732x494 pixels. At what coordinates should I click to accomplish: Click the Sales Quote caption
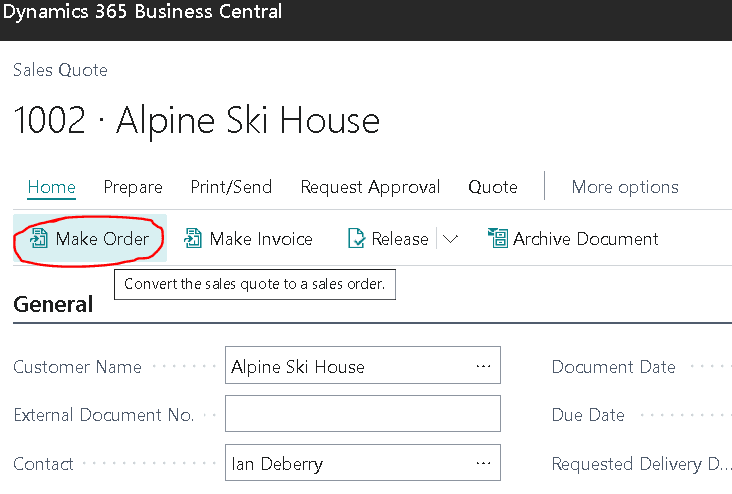[60, 70]
